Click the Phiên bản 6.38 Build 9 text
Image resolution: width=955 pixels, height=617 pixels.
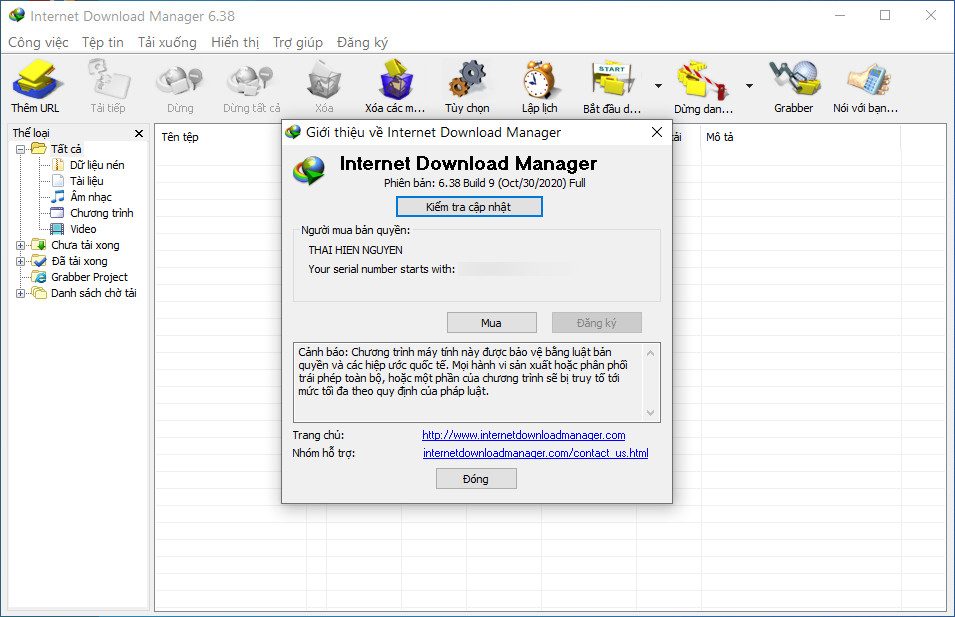tap(485, 183)
